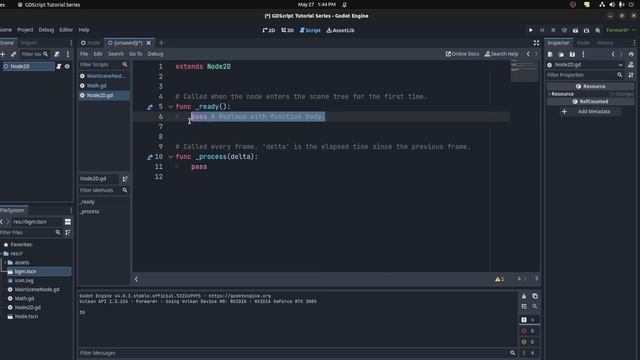This screenshot has height=360, width=640.
Task: Toggle warning messages filter in output
Action: click(529, 342)
